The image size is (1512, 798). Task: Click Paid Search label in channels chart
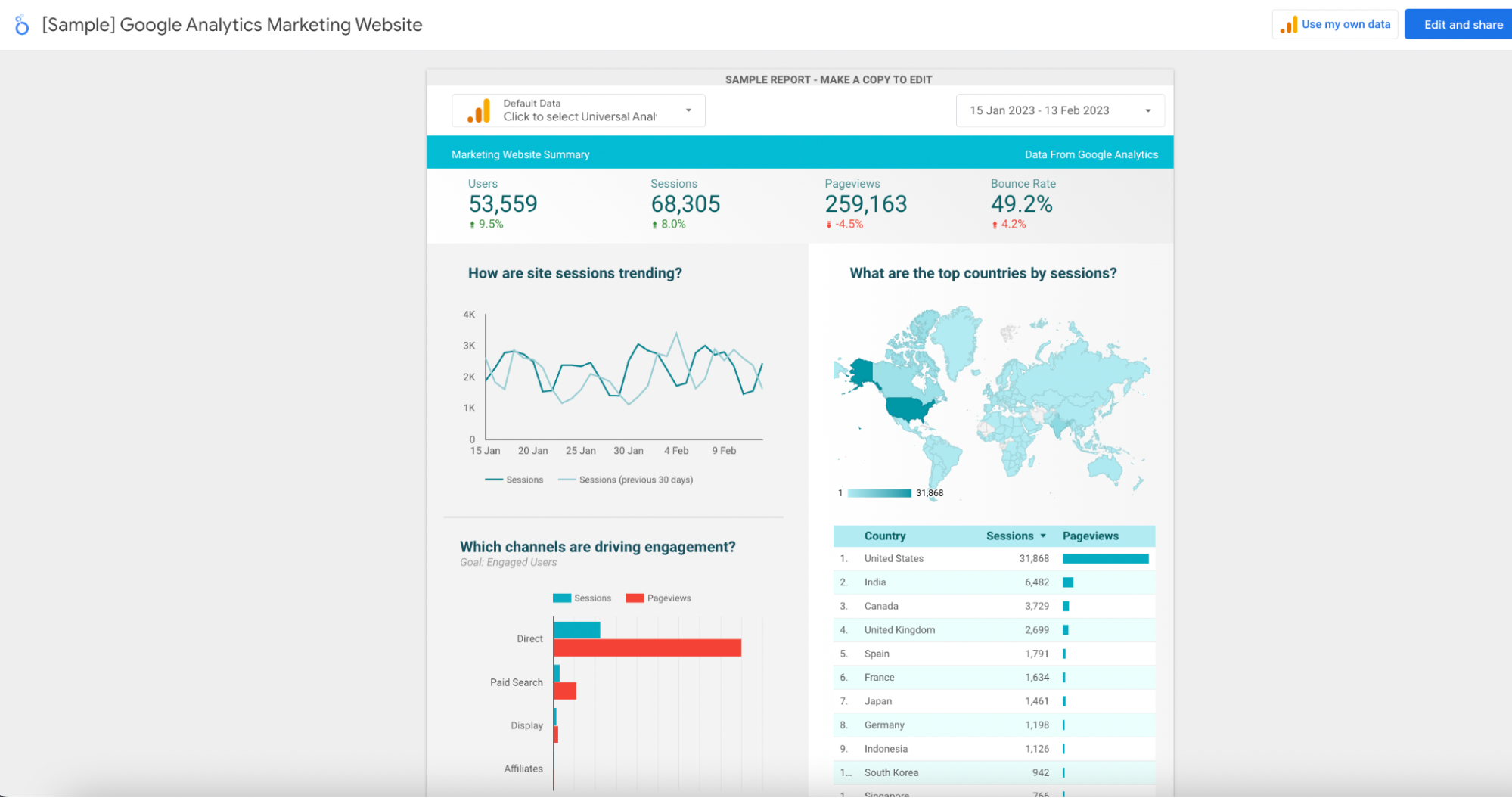517,683
